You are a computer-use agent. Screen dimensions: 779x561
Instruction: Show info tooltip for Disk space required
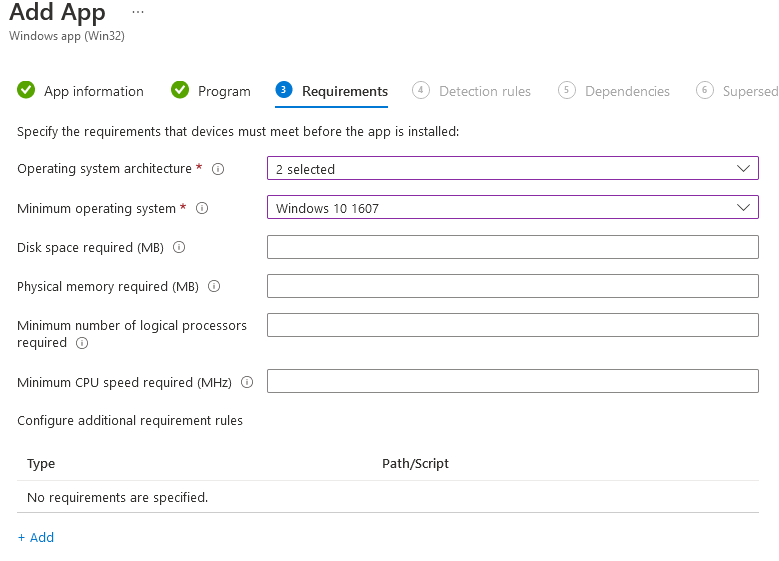179,247
